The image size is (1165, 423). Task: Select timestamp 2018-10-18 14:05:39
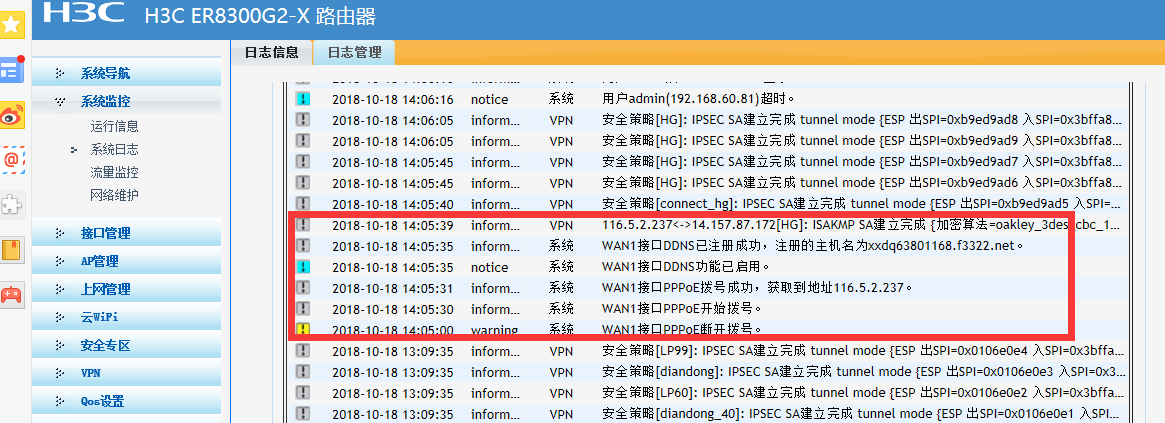tap(392, 225)
